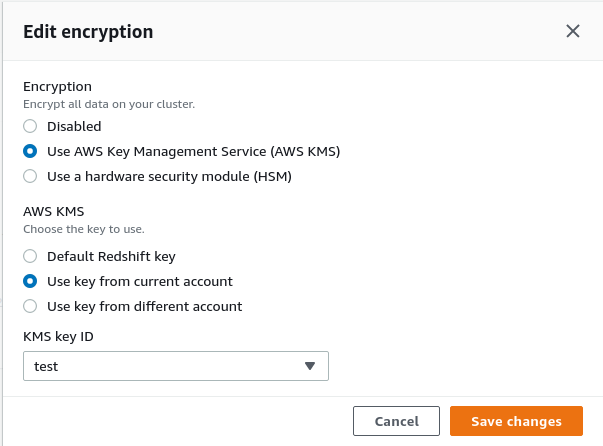603x446 pixels.
Task: Choose the AWS Key Management Service radio button
Action: [30, 152]
